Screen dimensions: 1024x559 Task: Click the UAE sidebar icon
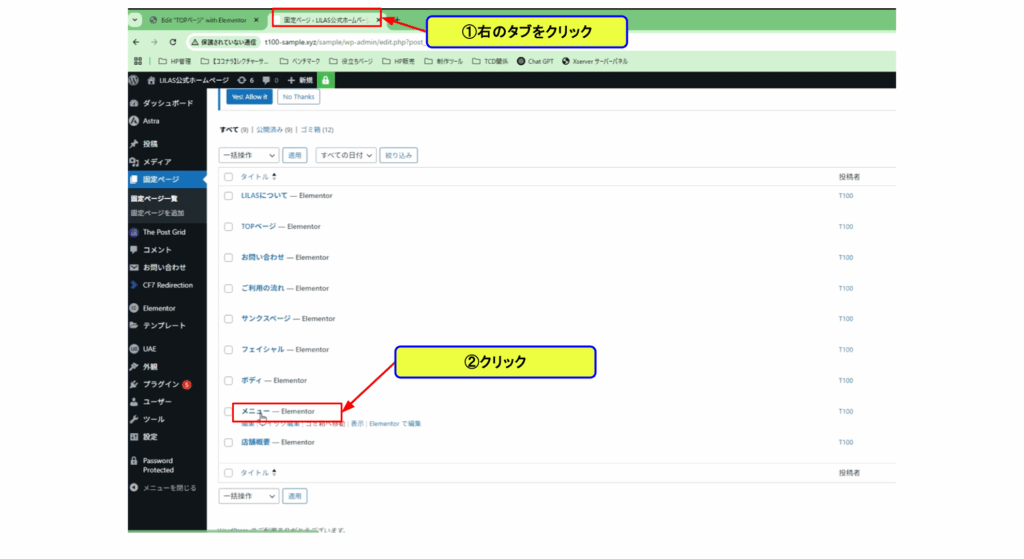pos(135,349)
